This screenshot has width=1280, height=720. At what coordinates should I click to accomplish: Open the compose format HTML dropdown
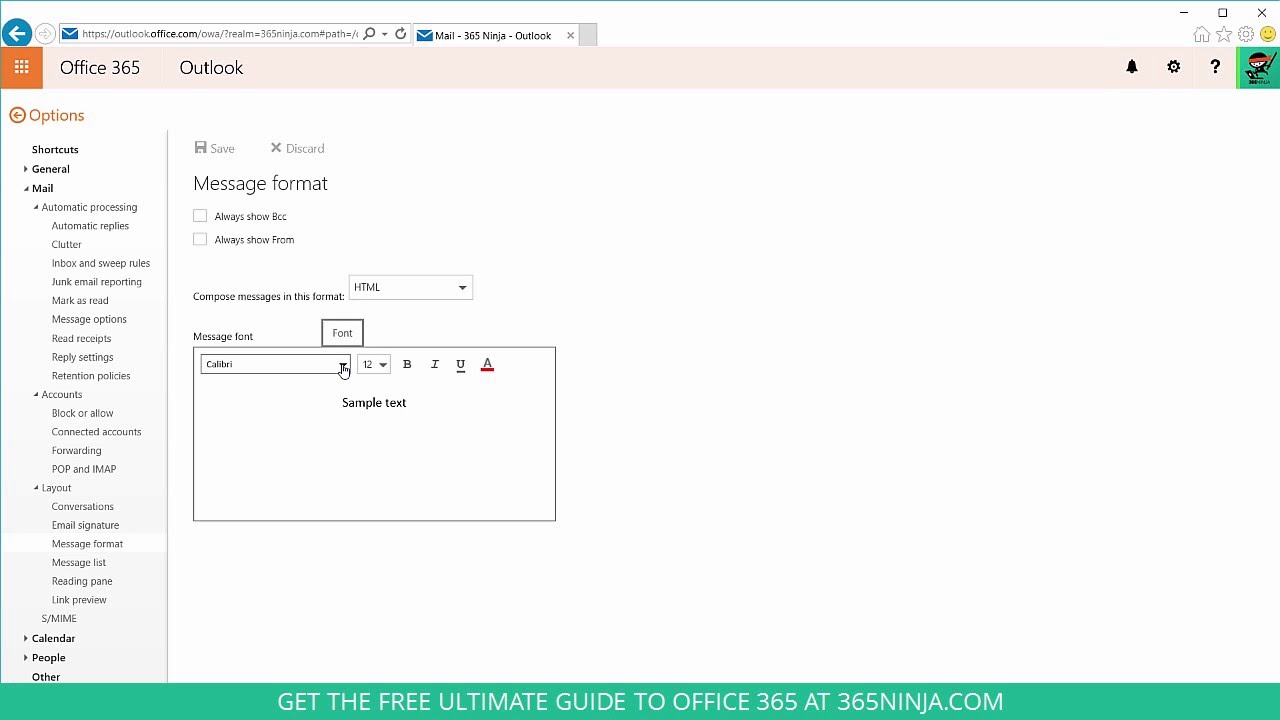point(410,287)
